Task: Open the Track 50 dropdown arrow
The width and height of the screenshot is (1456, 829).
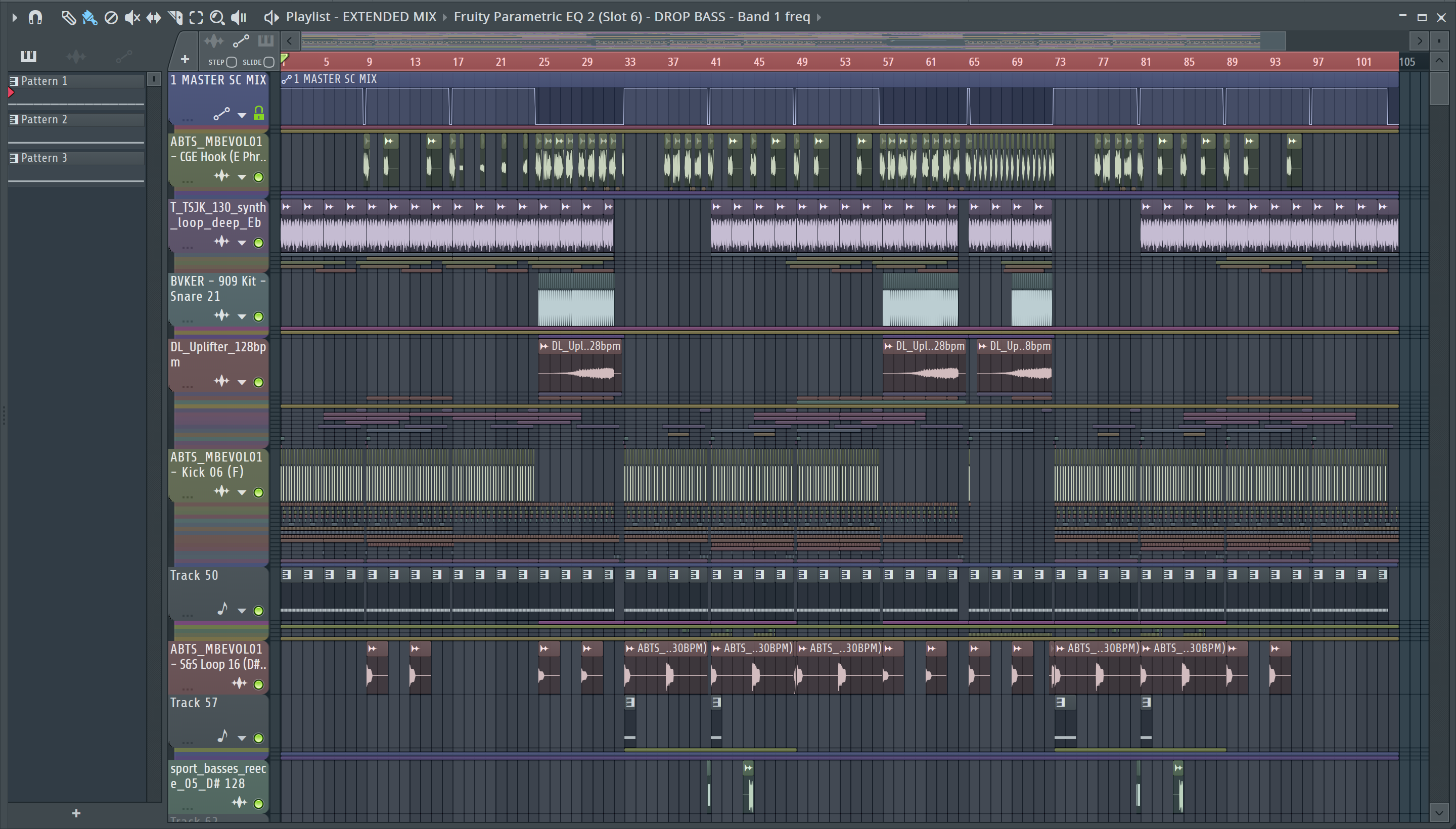Action: [x=242, y=611]
